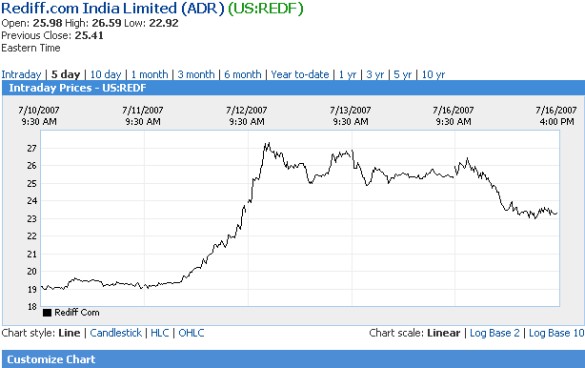Switch to 3 month view
585x368 pixels.
pyautogui.click(x=196, y=74)
